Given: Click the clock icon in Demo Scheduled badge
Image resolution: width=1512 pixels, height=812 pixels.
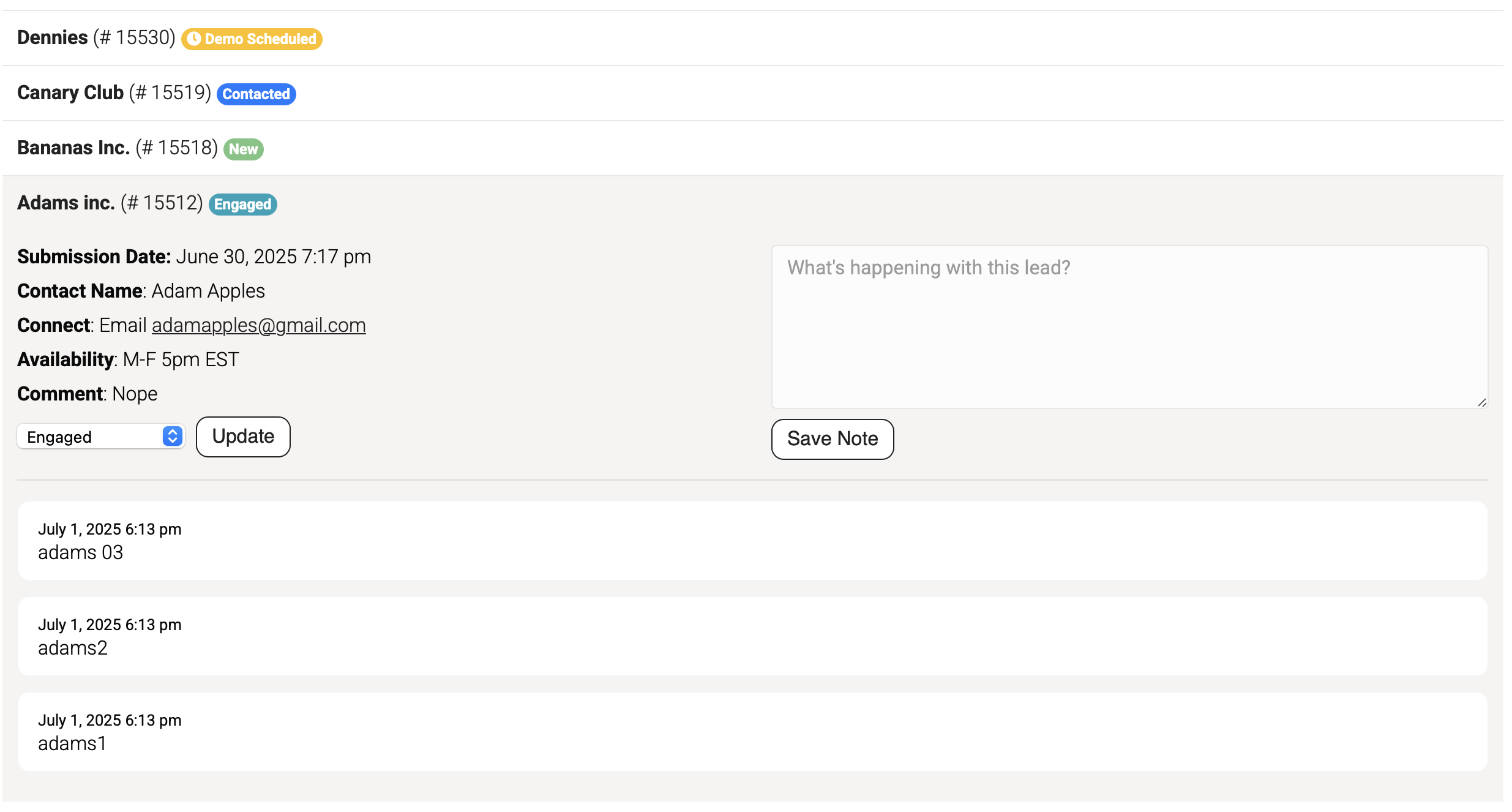Looking at the screenshot, I should pyautogui.click(x=194, y=39).
